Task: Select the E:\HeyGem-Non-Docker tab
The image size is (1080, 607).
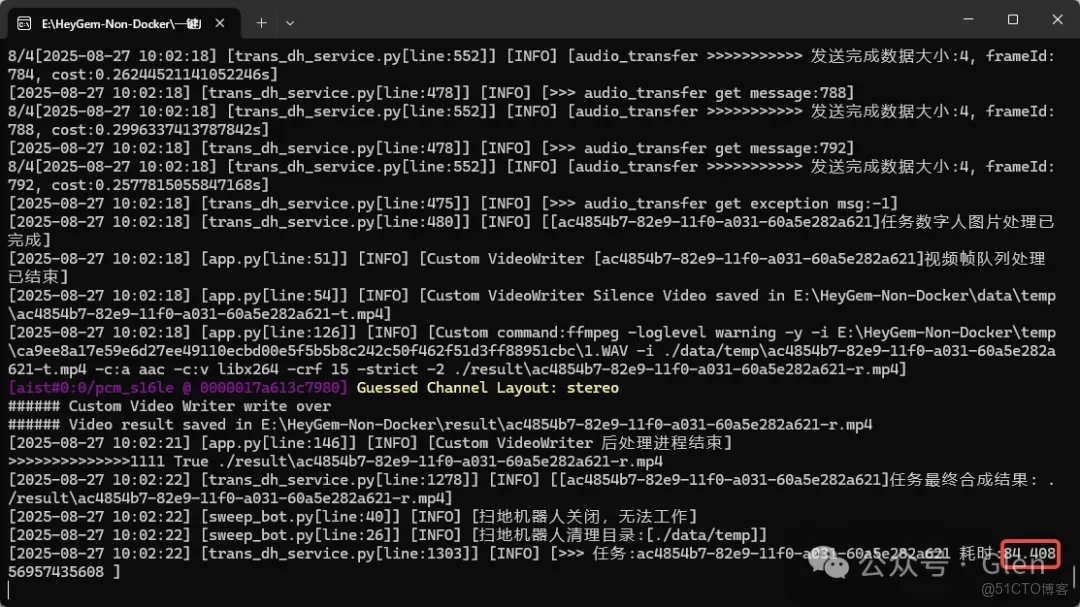Action: click(x=124, y=23)
